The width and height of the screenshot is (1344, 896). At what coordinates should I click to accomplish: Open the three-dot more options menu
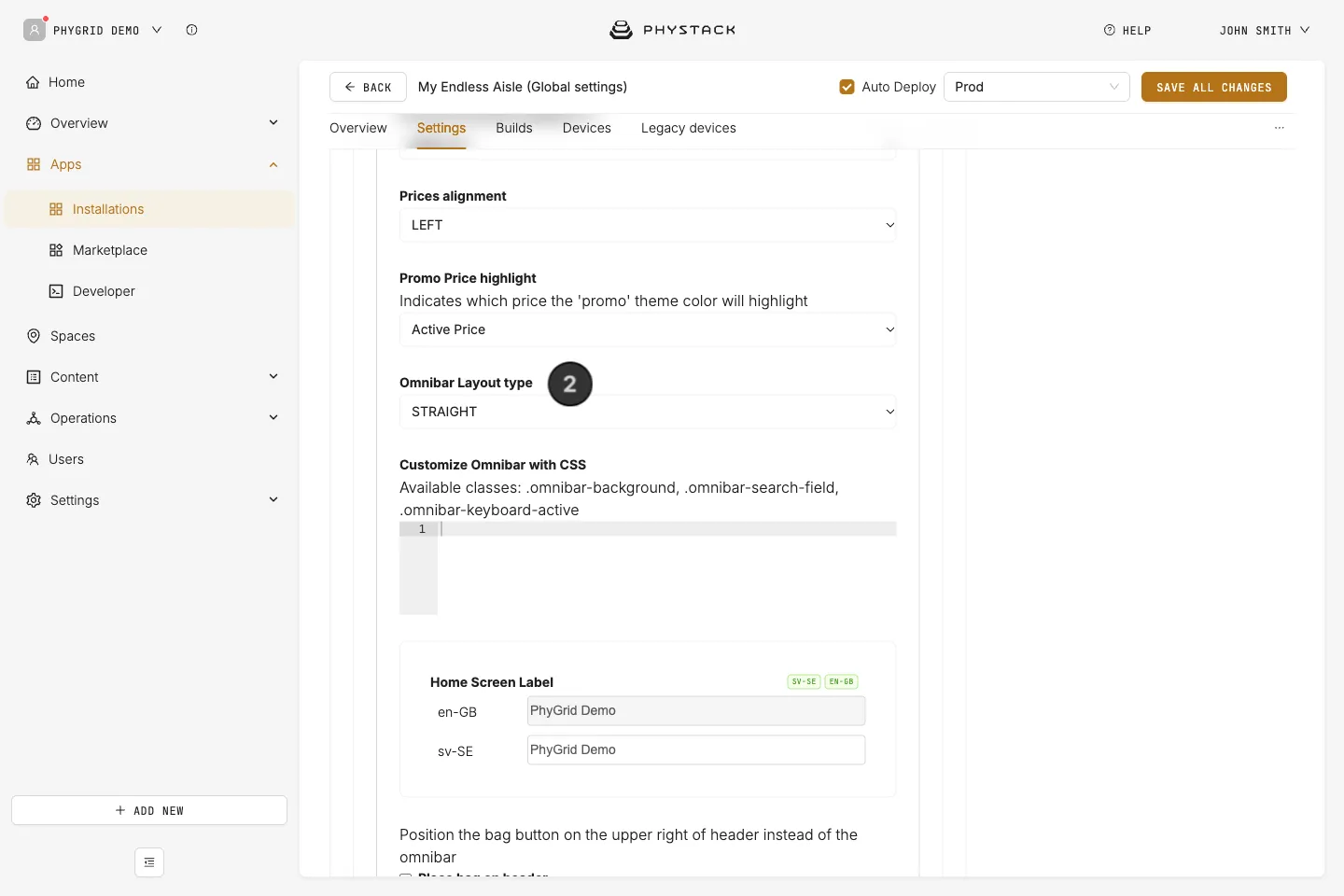pos(1280,128)
